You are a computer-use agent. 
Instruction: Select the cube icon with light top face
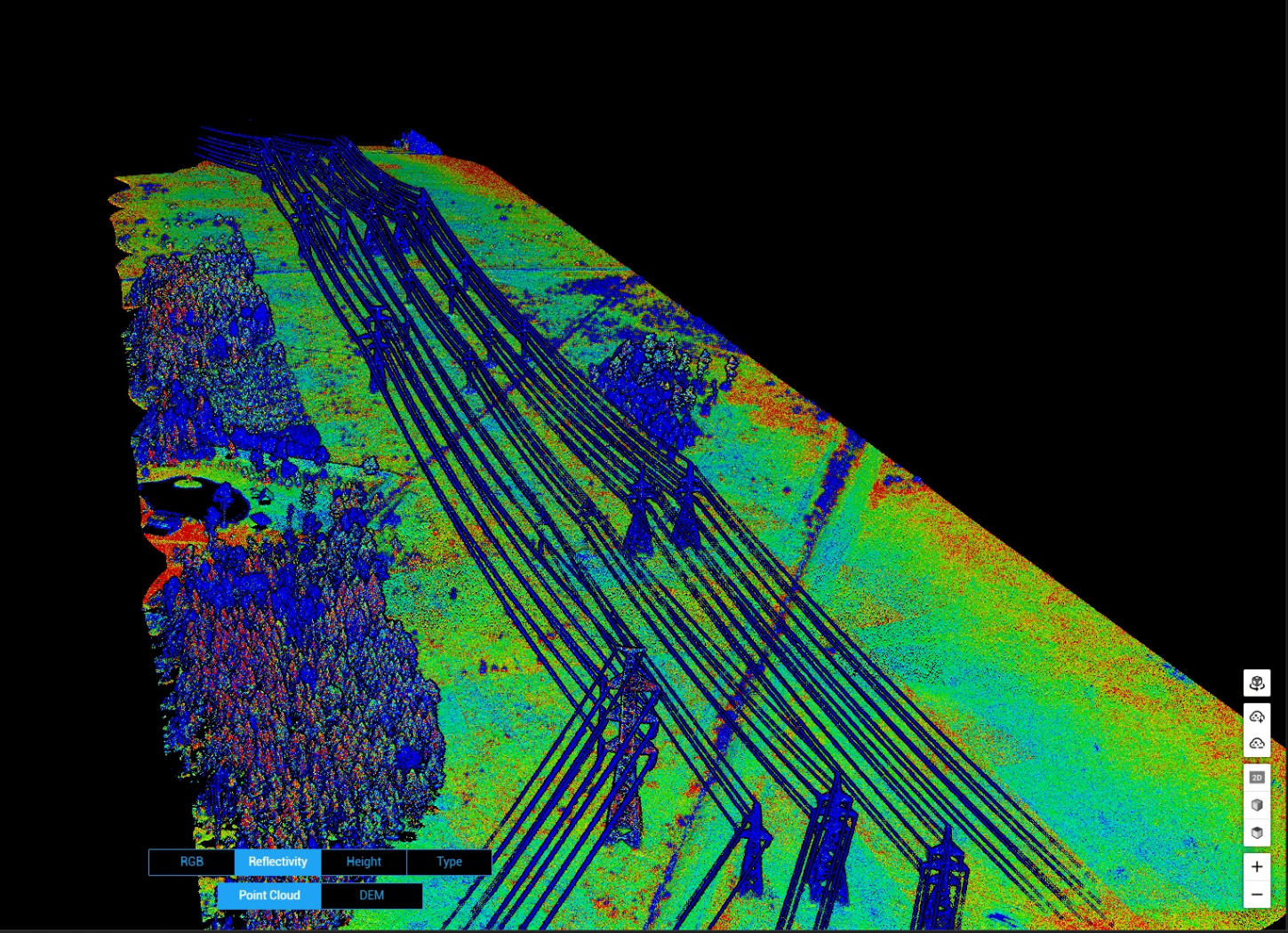[x=1256, y=805]
